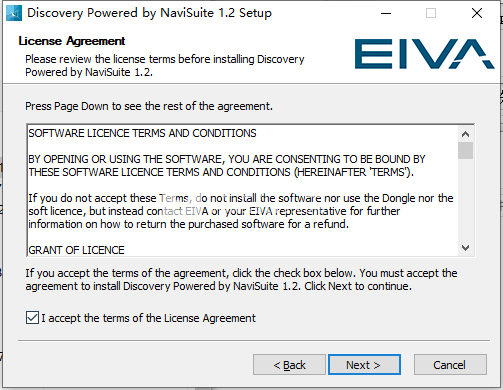The image size is (503, 390).
Task: Close the setup window with the X
Action: click(x=477, y=13)
